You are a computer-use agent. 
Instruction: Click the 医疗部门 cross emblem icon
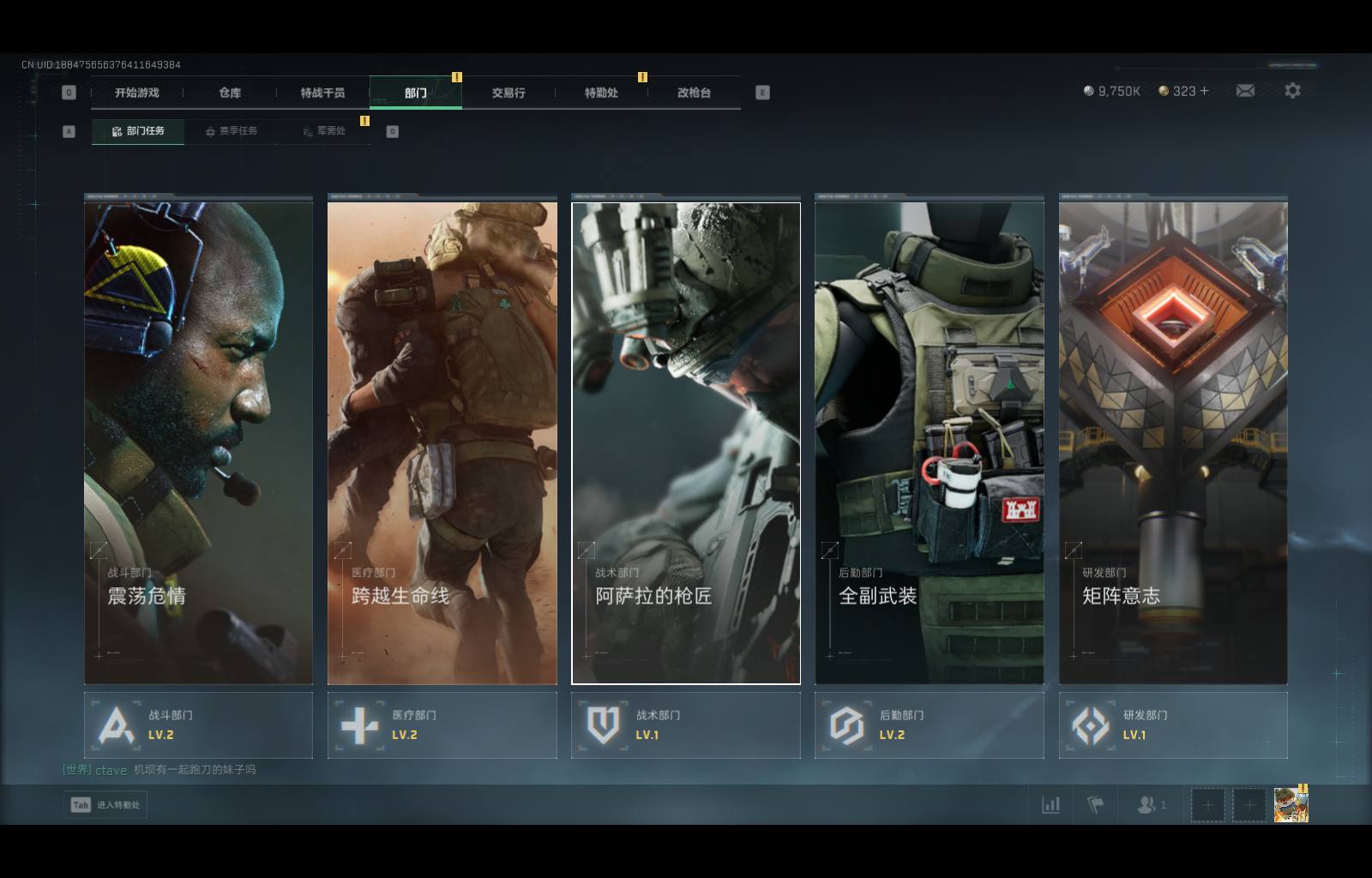(359, 726)
